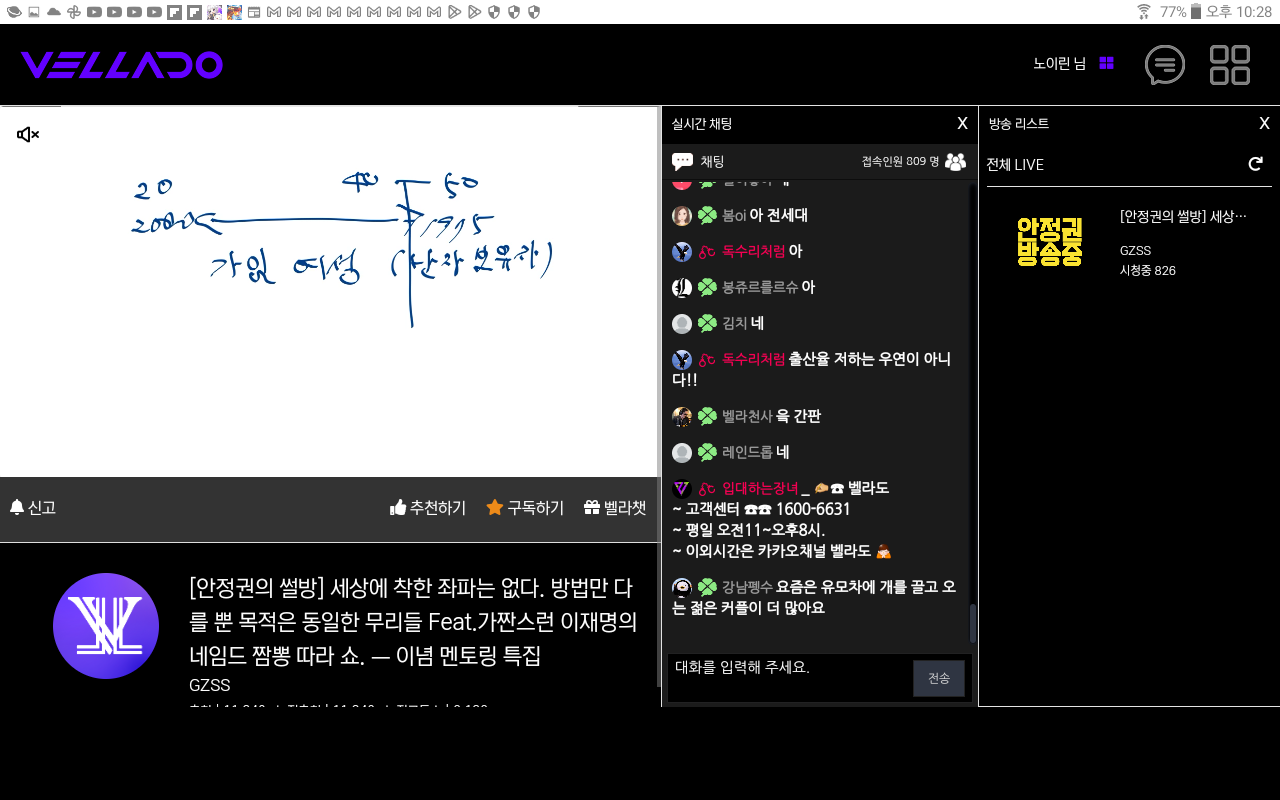The width and height of the screenshot is (1280, 800).
Task: Click the clover badge next to 봄이
Action: point(707,215)
